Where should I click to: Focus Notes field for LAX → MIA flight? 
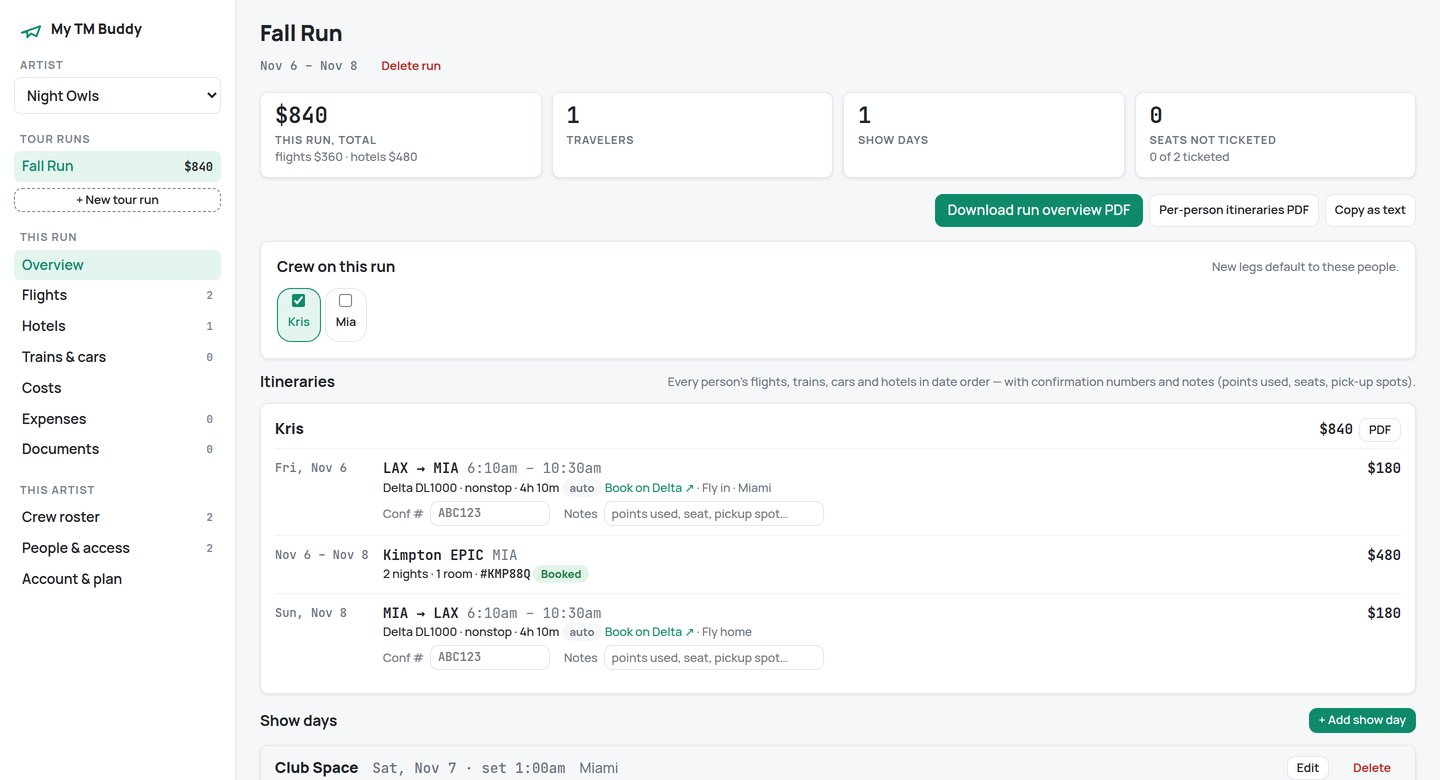click(714, 514)
